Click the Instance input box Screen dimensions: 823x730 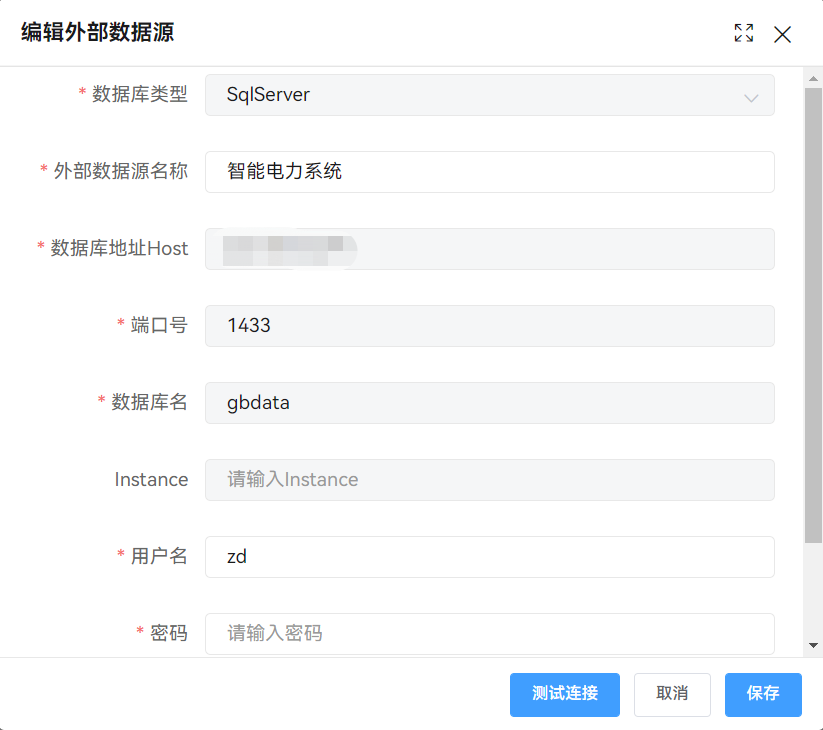[x=489, y=480]
